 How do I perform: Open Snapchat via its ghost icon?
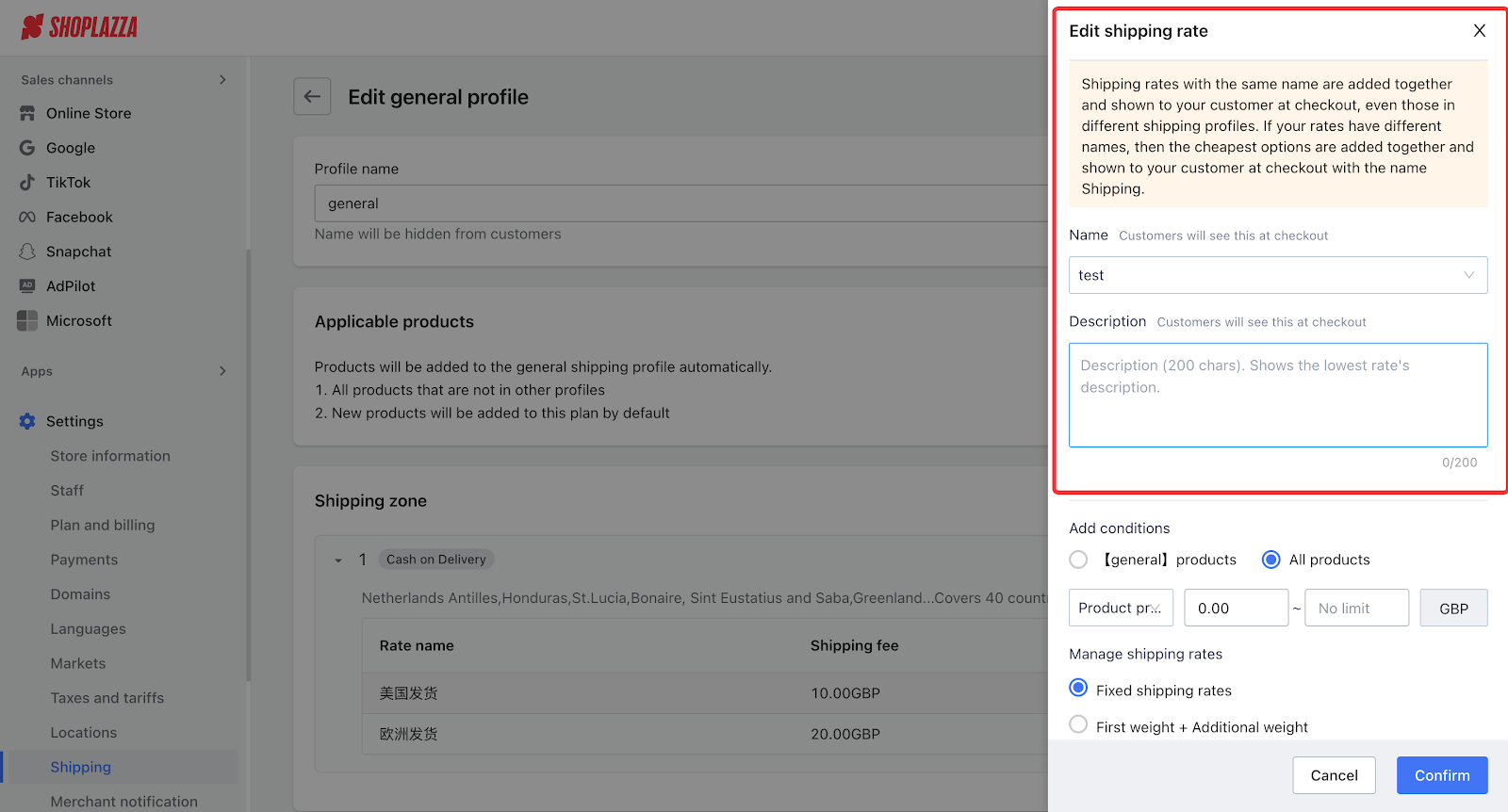tap(27, 252)
